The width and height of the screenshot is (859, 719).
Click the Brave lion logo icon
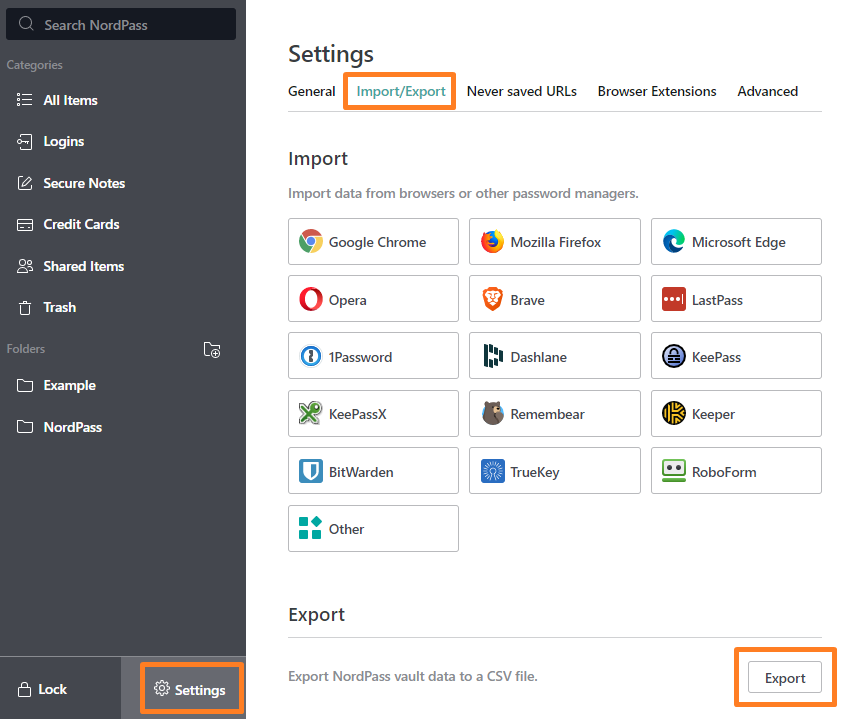492,299
